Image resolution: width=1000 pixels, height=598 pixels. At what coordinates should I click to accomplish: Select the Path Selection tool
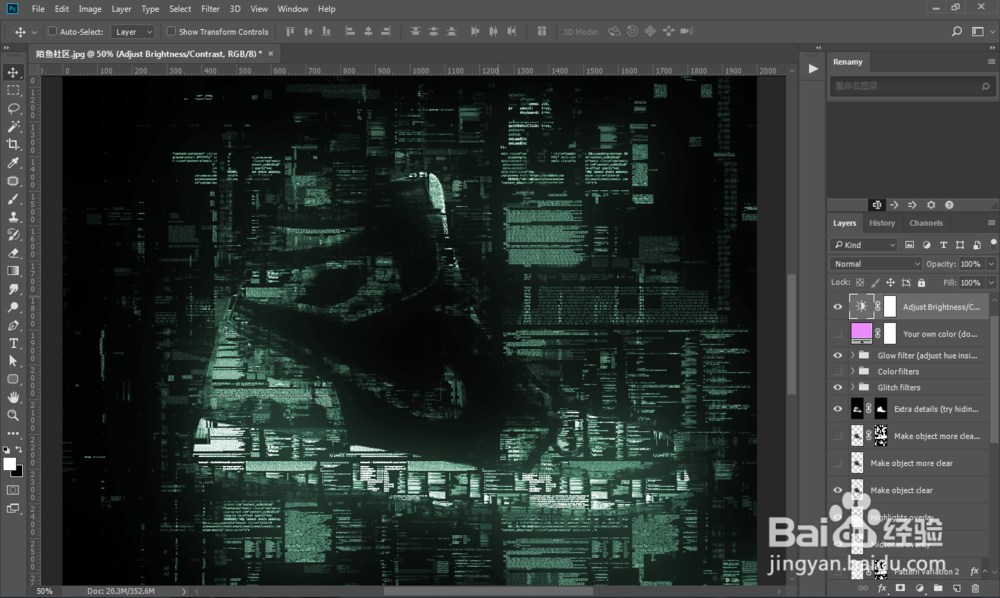13,361
